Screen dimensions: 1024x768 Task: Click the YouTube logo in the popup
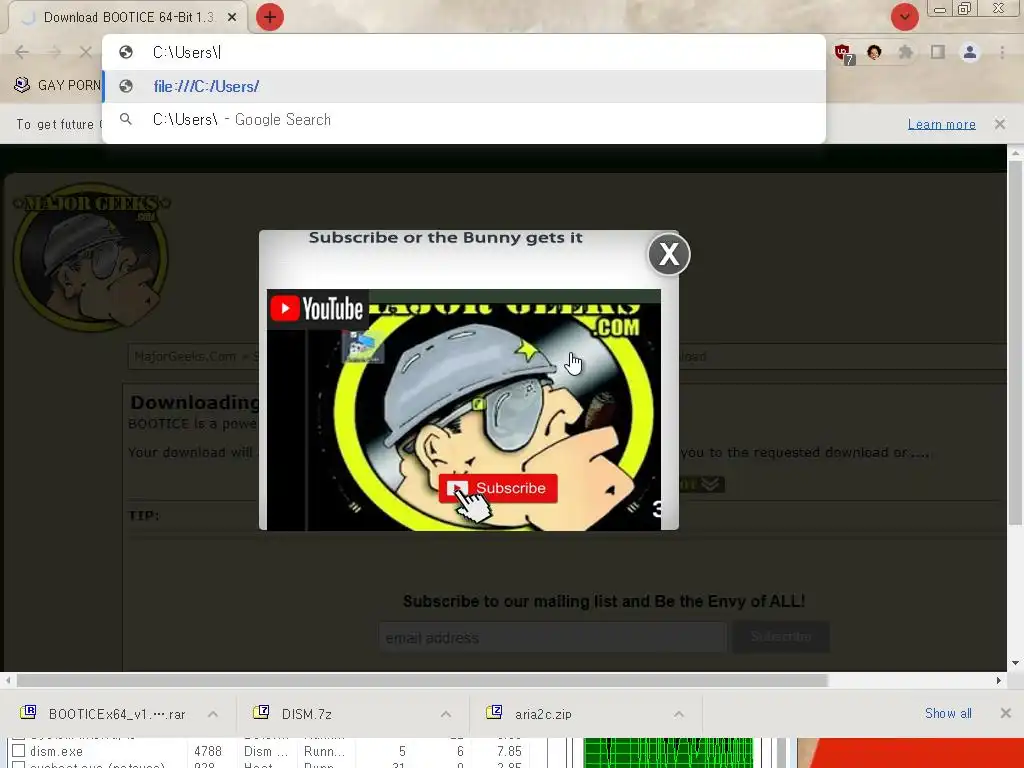[317, 309]
